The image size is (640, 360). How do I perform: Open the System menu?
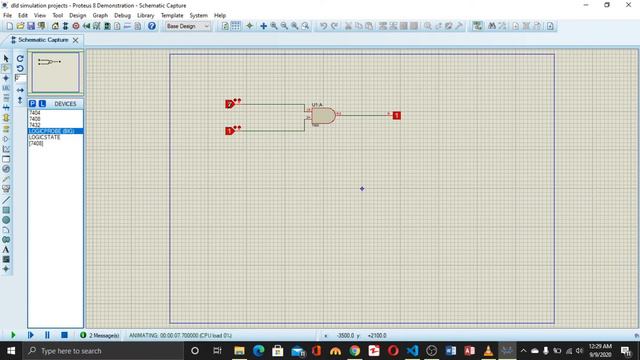(x=198, y=16)
